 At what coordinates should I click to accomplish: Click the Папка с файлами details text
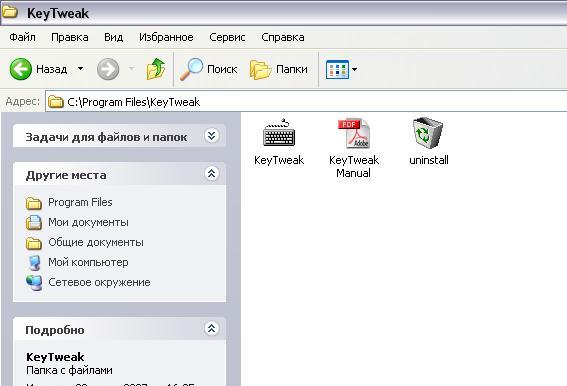pyautogui.click(x=69, y=370)
